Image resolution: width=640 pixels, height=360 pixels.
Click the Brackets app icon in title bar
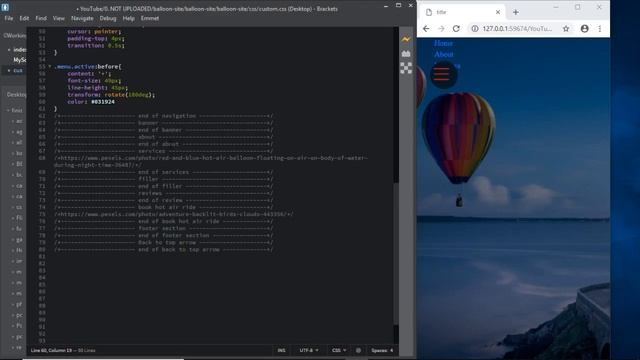pos(5,7)
